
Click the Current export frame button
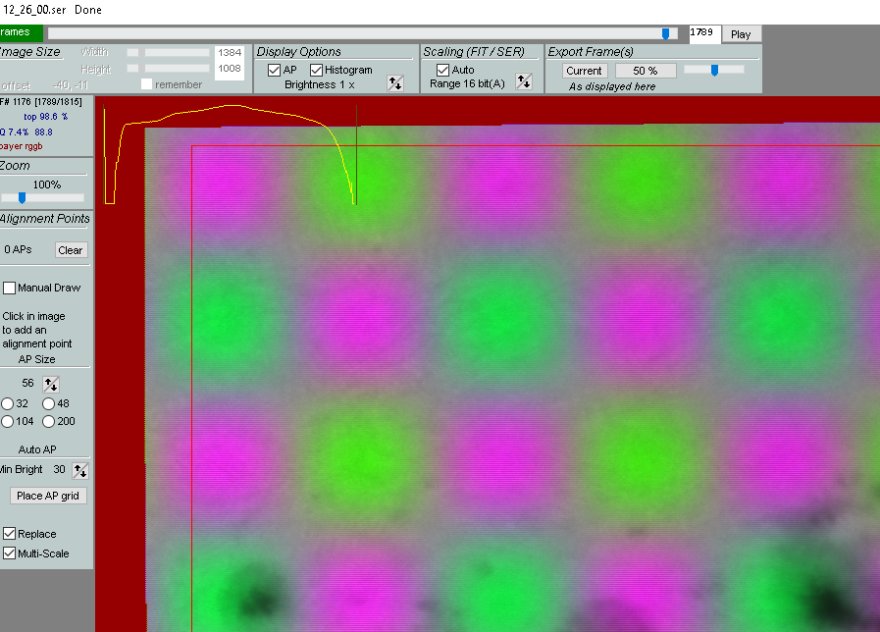[x=583, y=71]
